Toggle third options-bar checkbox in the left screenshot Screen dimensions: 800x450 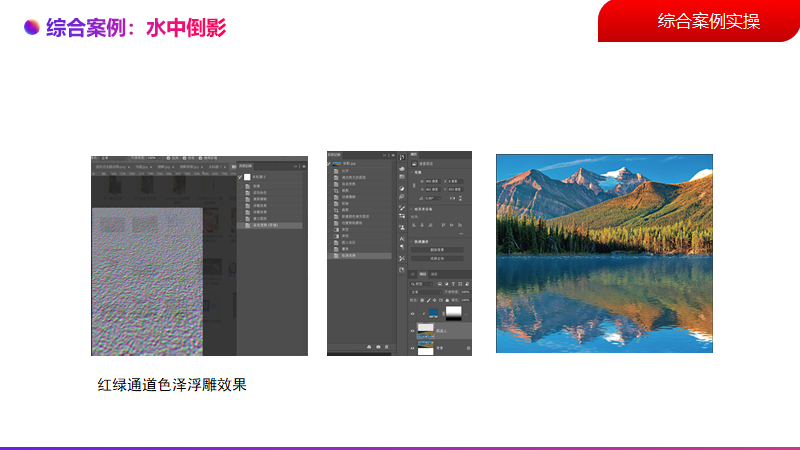(201, 158)
